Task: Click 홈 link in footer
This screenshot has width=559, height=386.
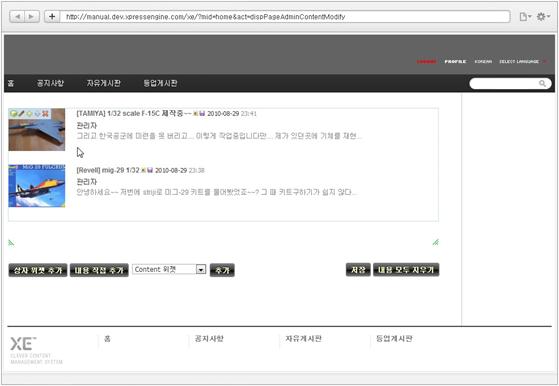Action: 107,339
